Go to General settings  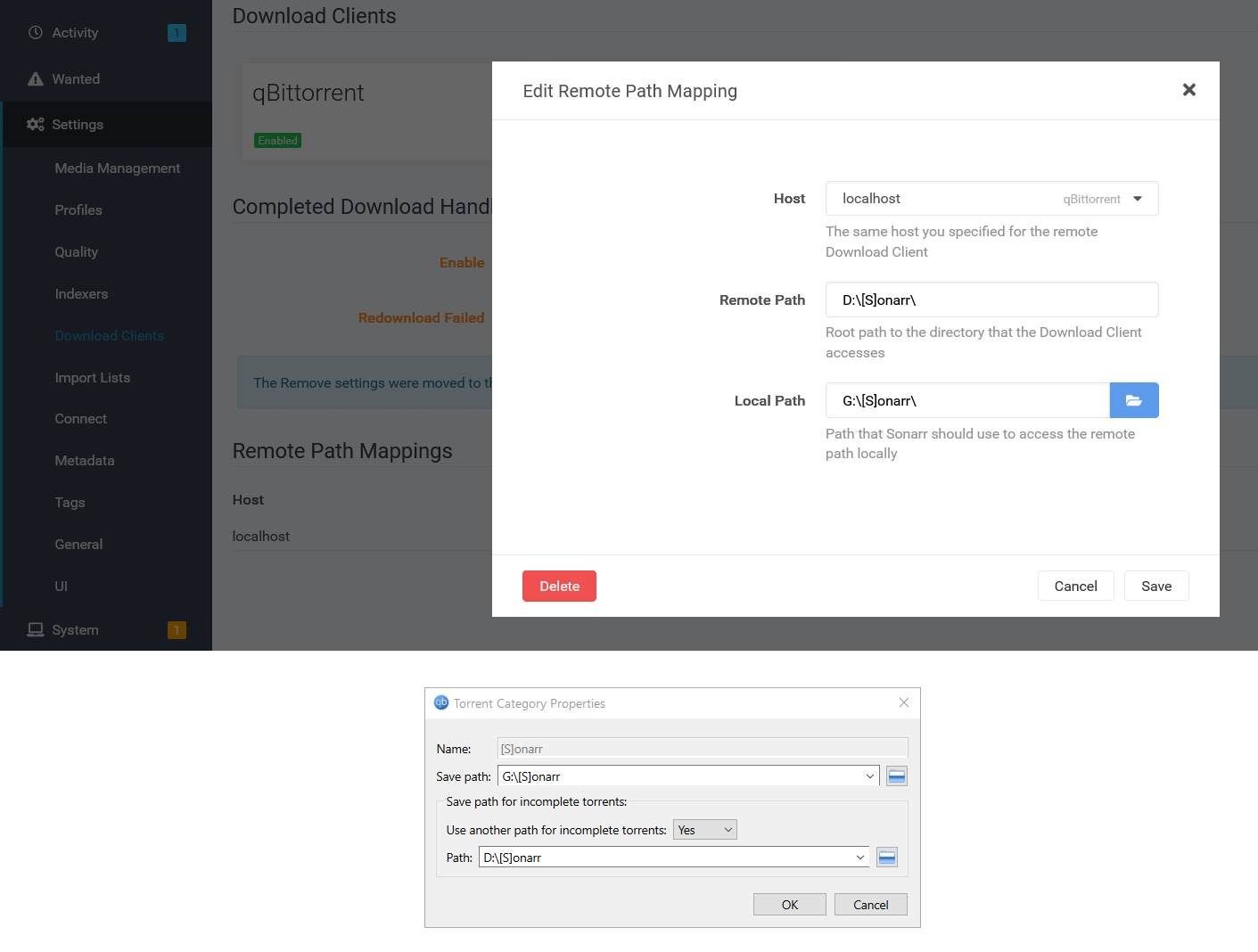[x=78, y=545]
